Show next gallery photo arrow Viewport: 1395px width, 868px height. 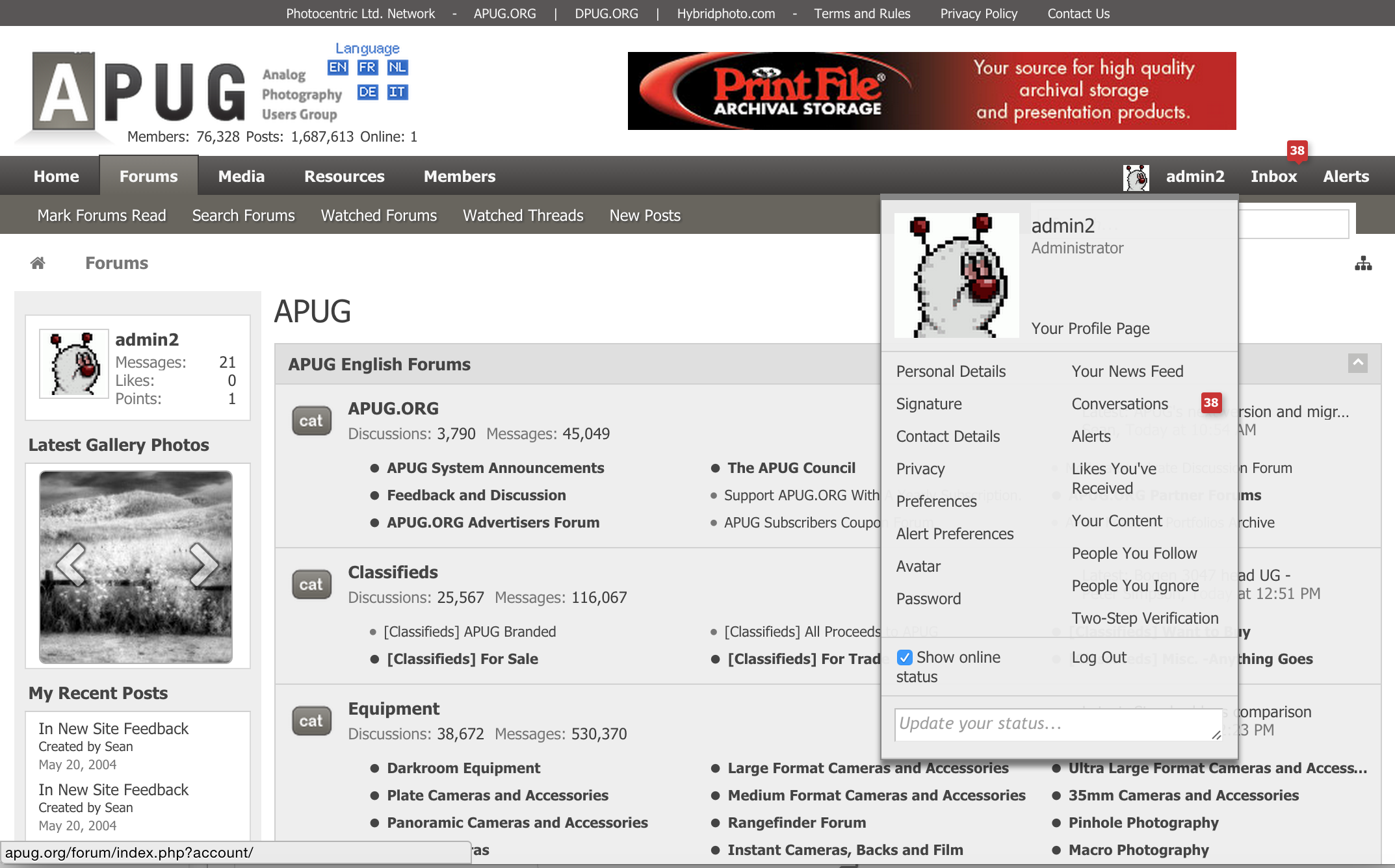(x=203, y=564)
